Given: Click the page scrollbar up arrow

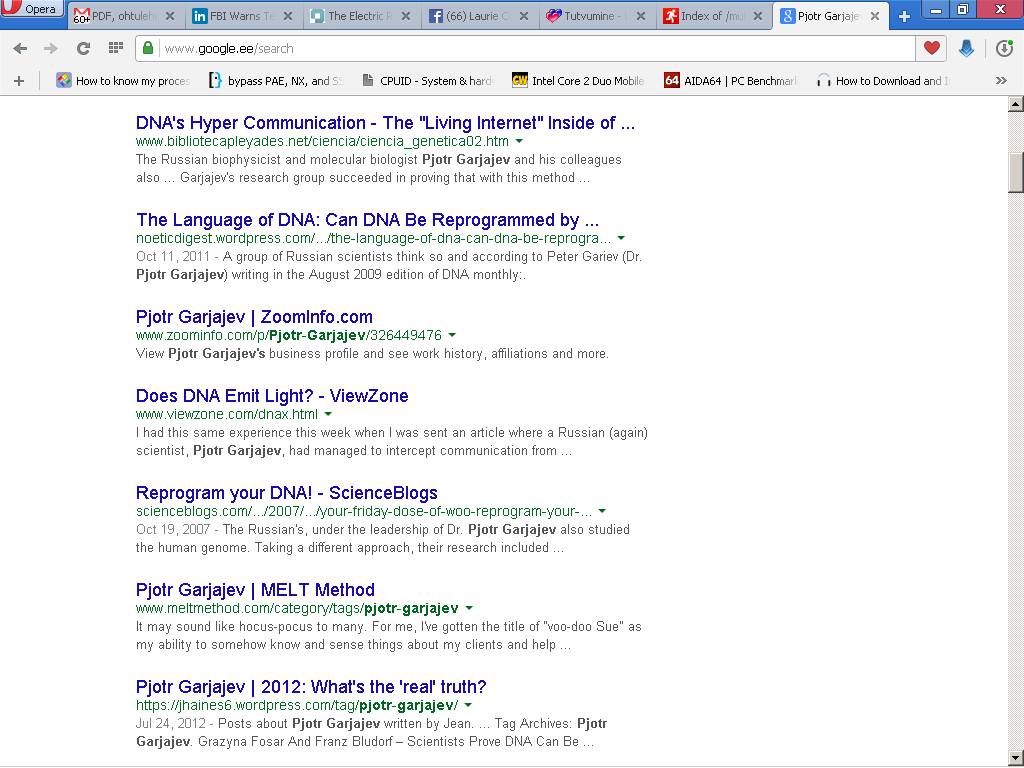Looking at the screenshot, I should pos(1016,103).
